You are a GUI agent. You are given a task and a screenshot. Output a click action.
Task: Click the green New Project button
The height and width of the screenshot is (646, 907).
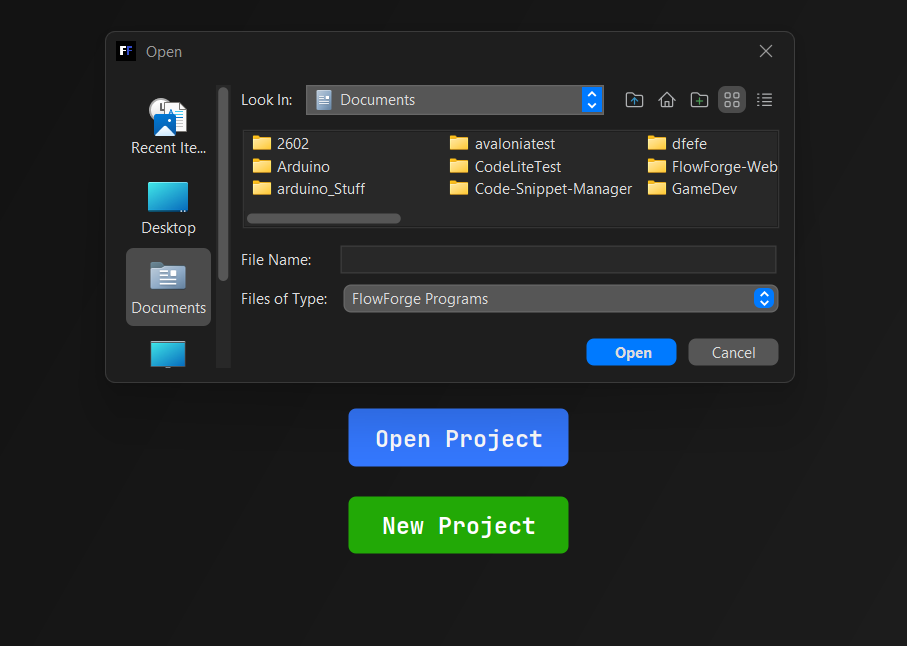(x=458, y=525)
